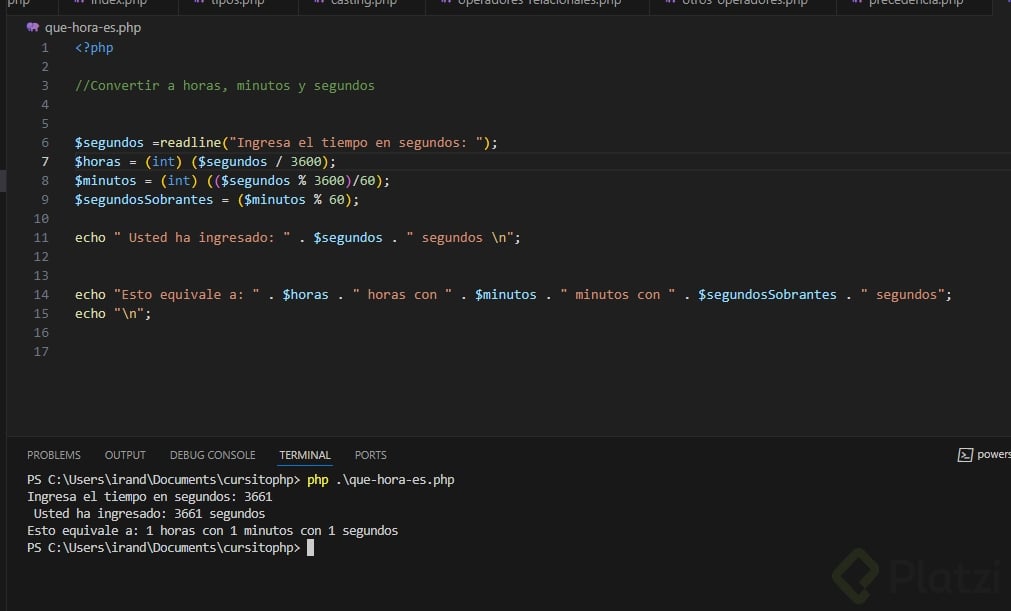The image size is (1011, 611).
Task: Click line number 7 in the gutter
Action: click(44, 162)
